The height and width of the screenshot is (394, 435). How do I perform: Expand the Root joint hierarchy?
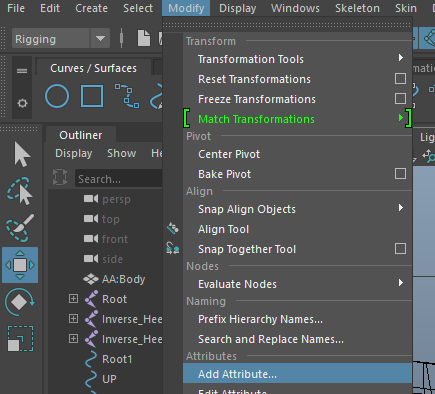[x=73, y=299]
